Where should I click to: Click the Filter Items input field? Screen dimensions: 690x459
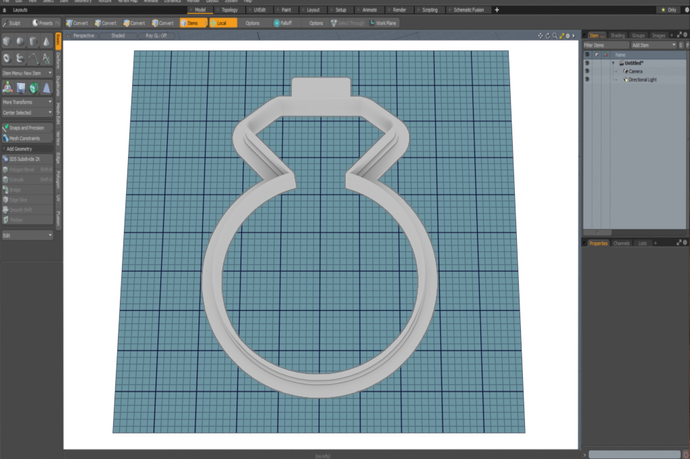tap(606, 45)
